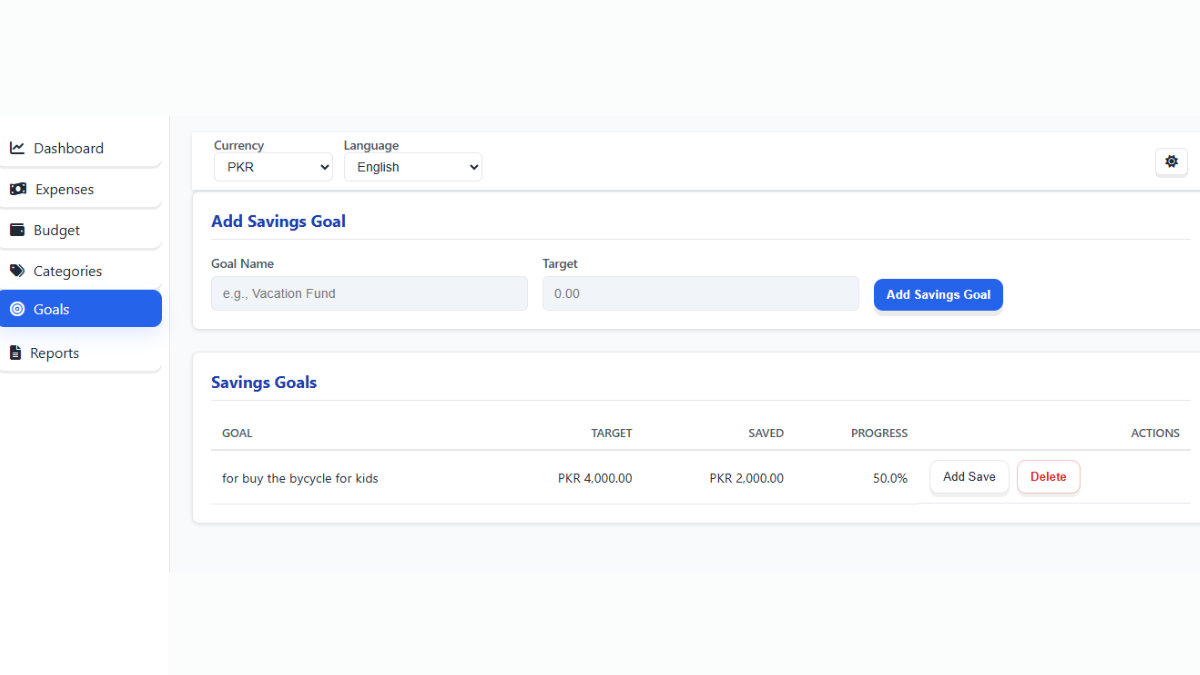
Task: Delete the bicycle savings goal
Action: click(x=1048, y=477)
